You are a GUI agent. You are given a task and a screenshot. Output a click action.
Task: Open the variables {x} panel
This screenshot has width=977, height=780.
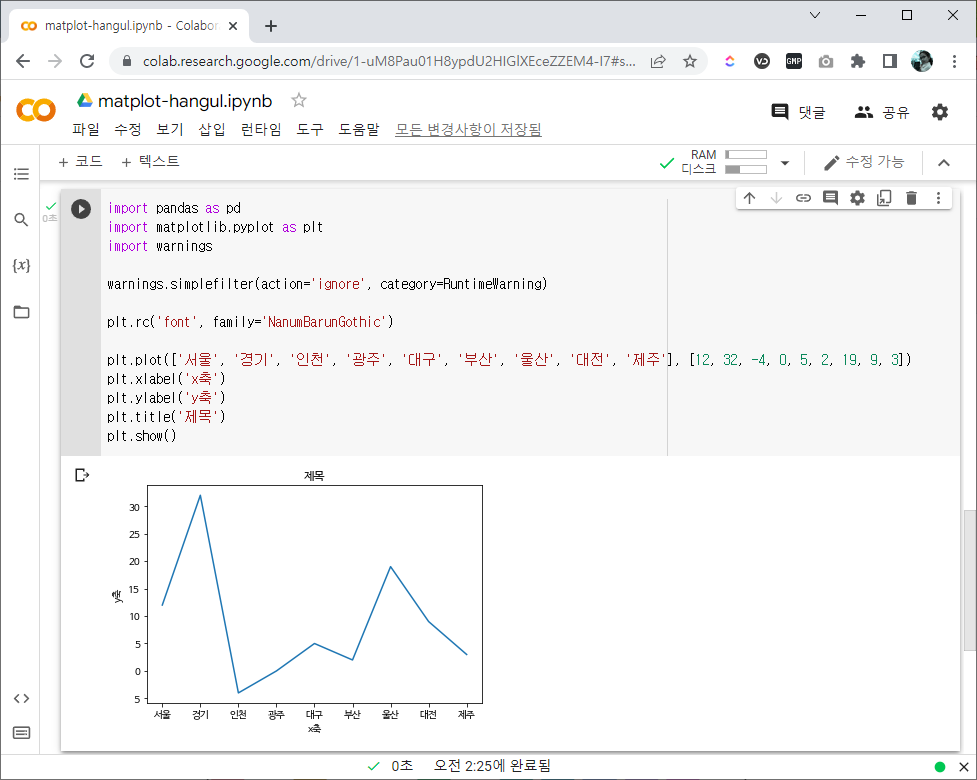pos(21,265)
